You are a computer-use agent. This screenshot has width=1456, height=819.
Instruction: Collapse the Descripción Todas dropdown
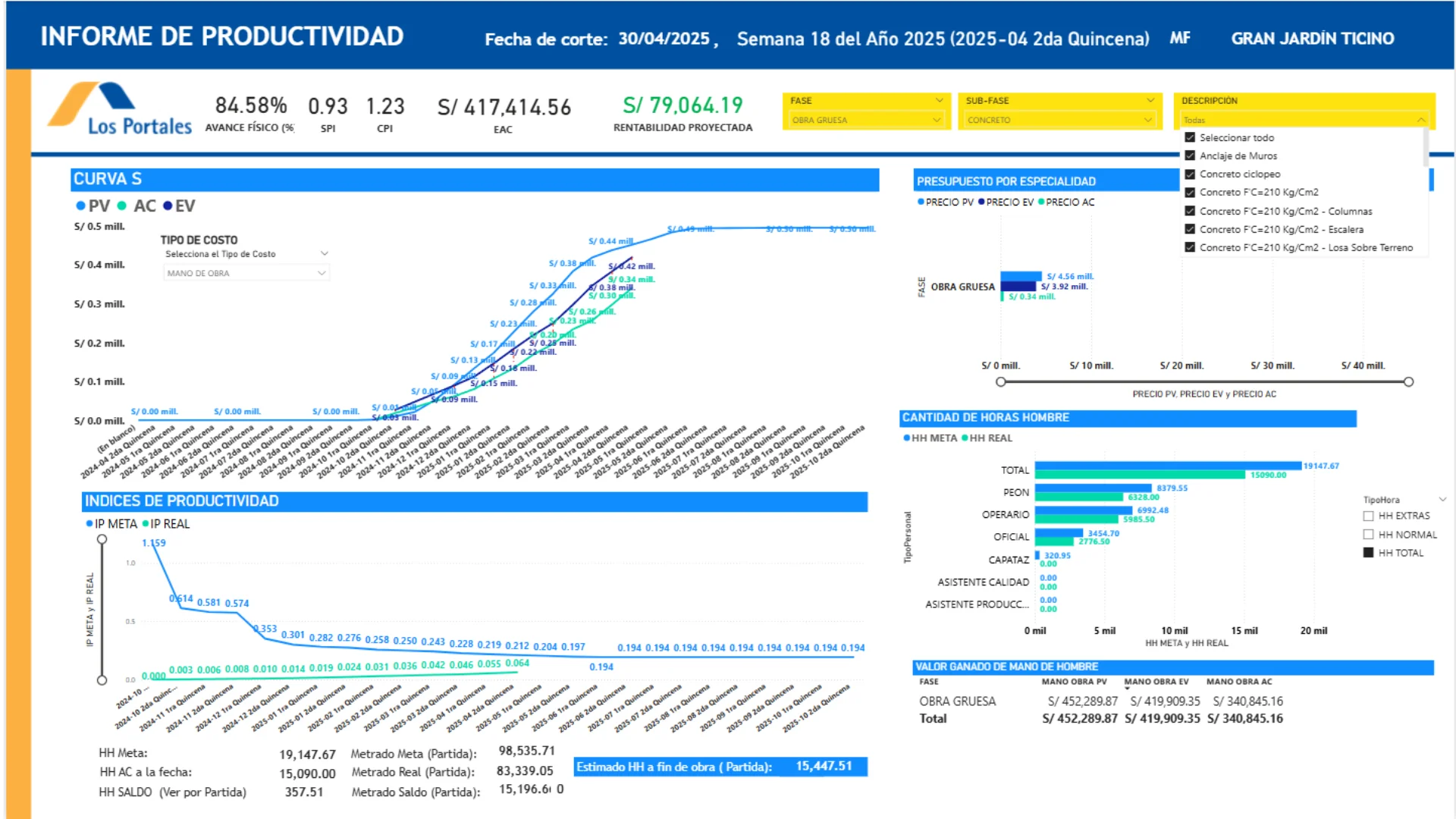pos(1304,120)
